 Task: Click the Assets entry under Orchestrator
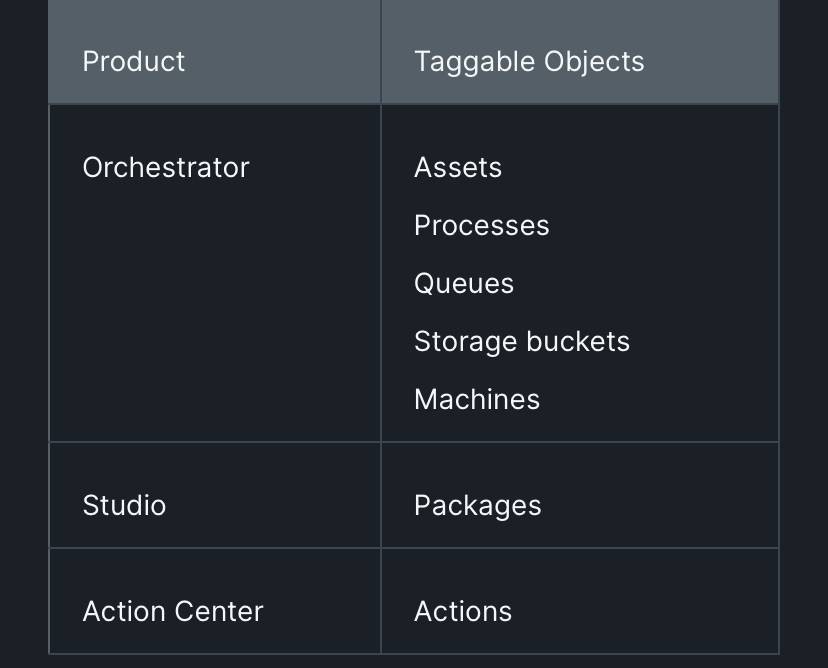pyautogui.click(x=458, y=168)
